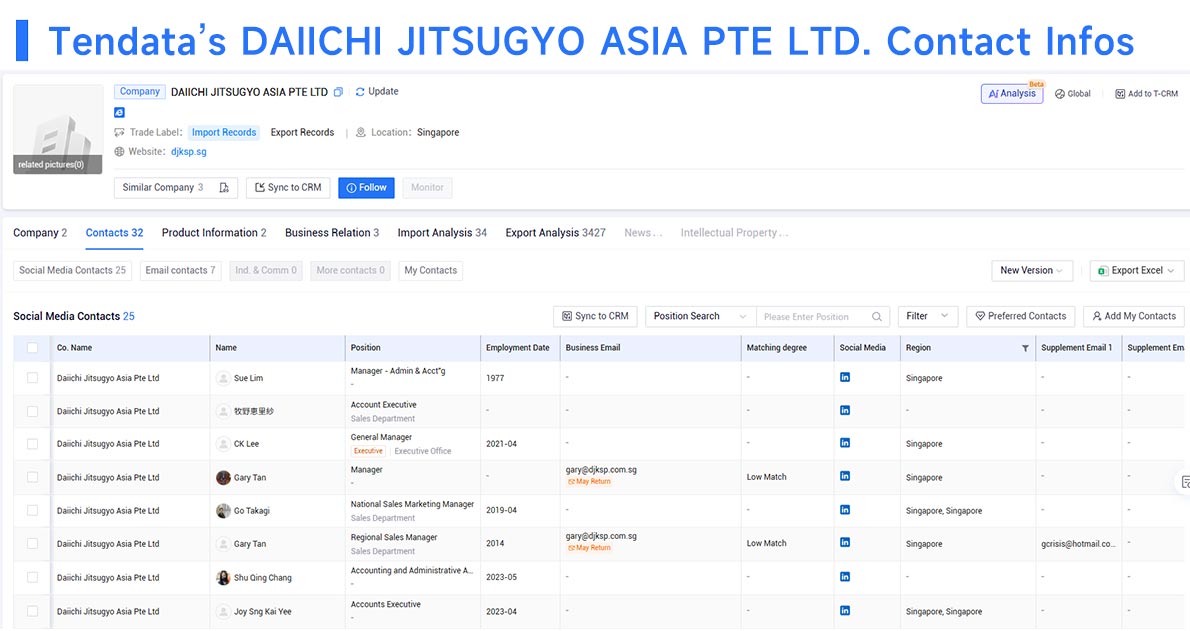Check the 牧野恵里紗 Account Executive row checkbox

(x=33, y=412)
